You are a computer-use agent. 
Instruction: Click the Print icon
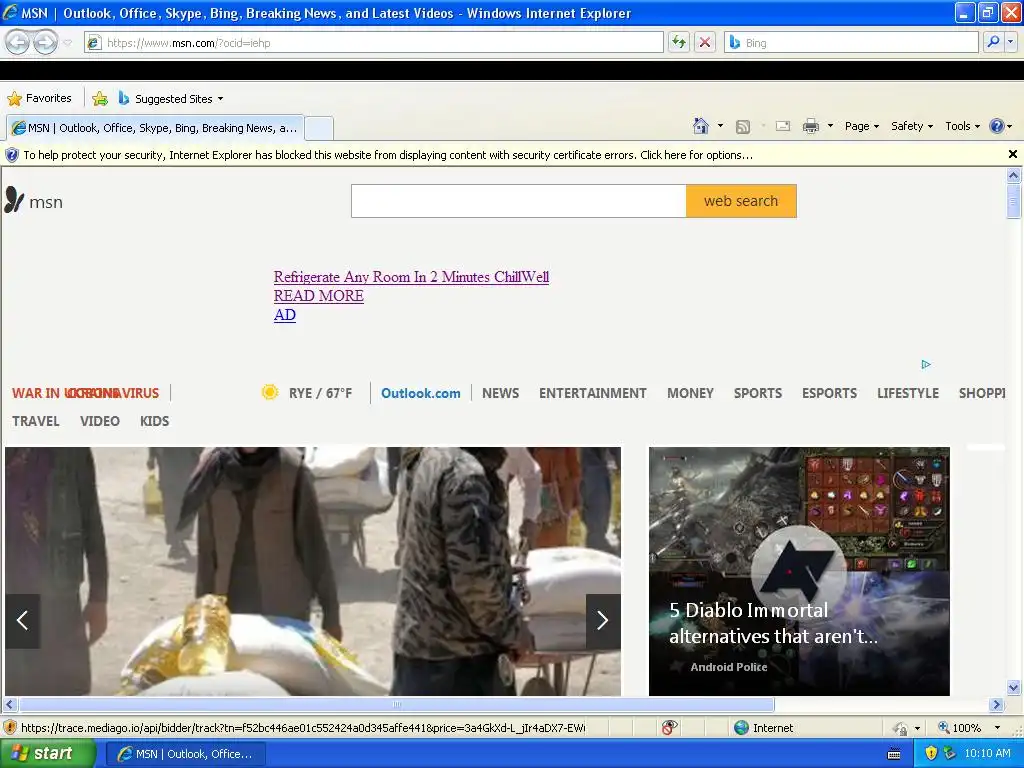pos(810,126)
